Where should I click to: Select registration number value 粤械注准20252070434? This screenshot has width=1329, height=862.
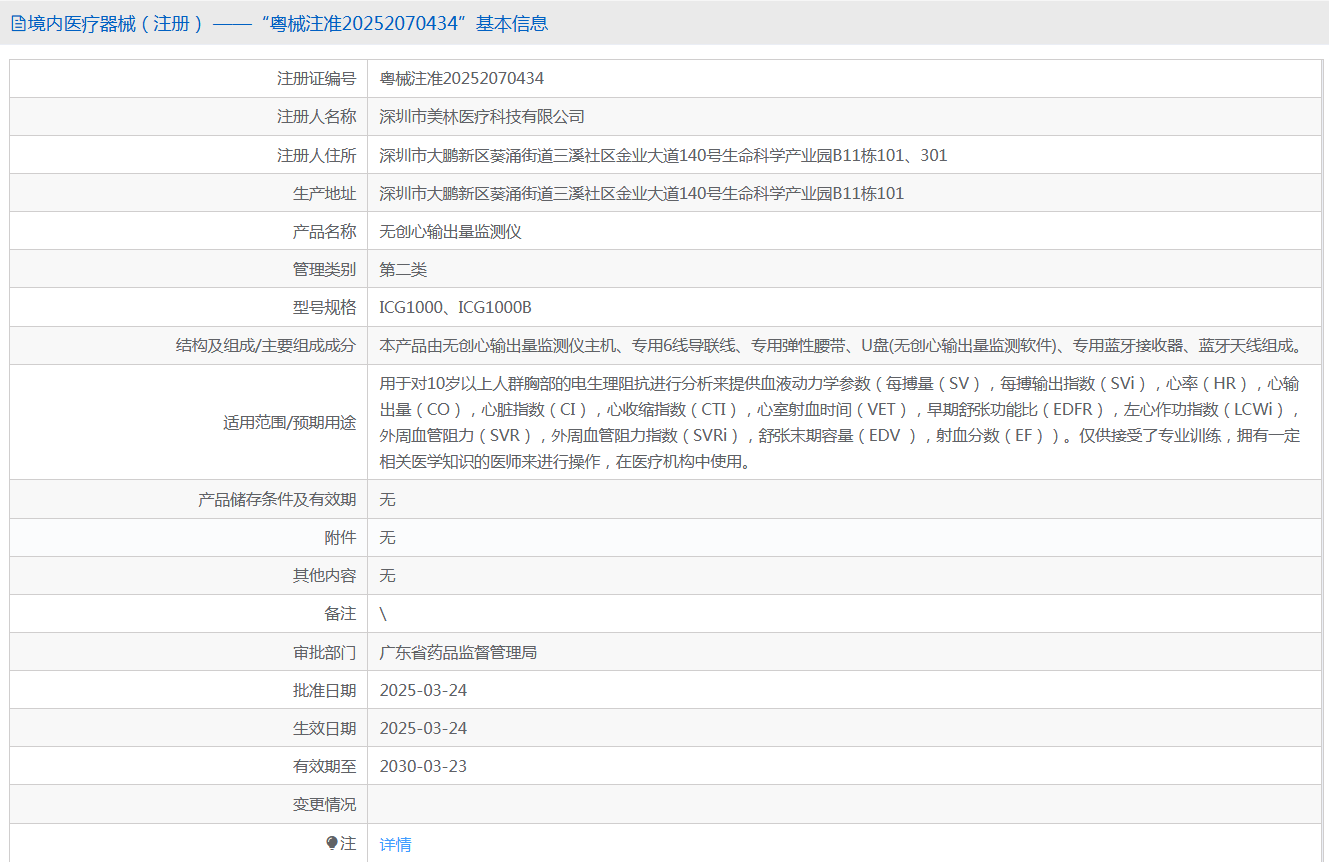coord(462,79)
